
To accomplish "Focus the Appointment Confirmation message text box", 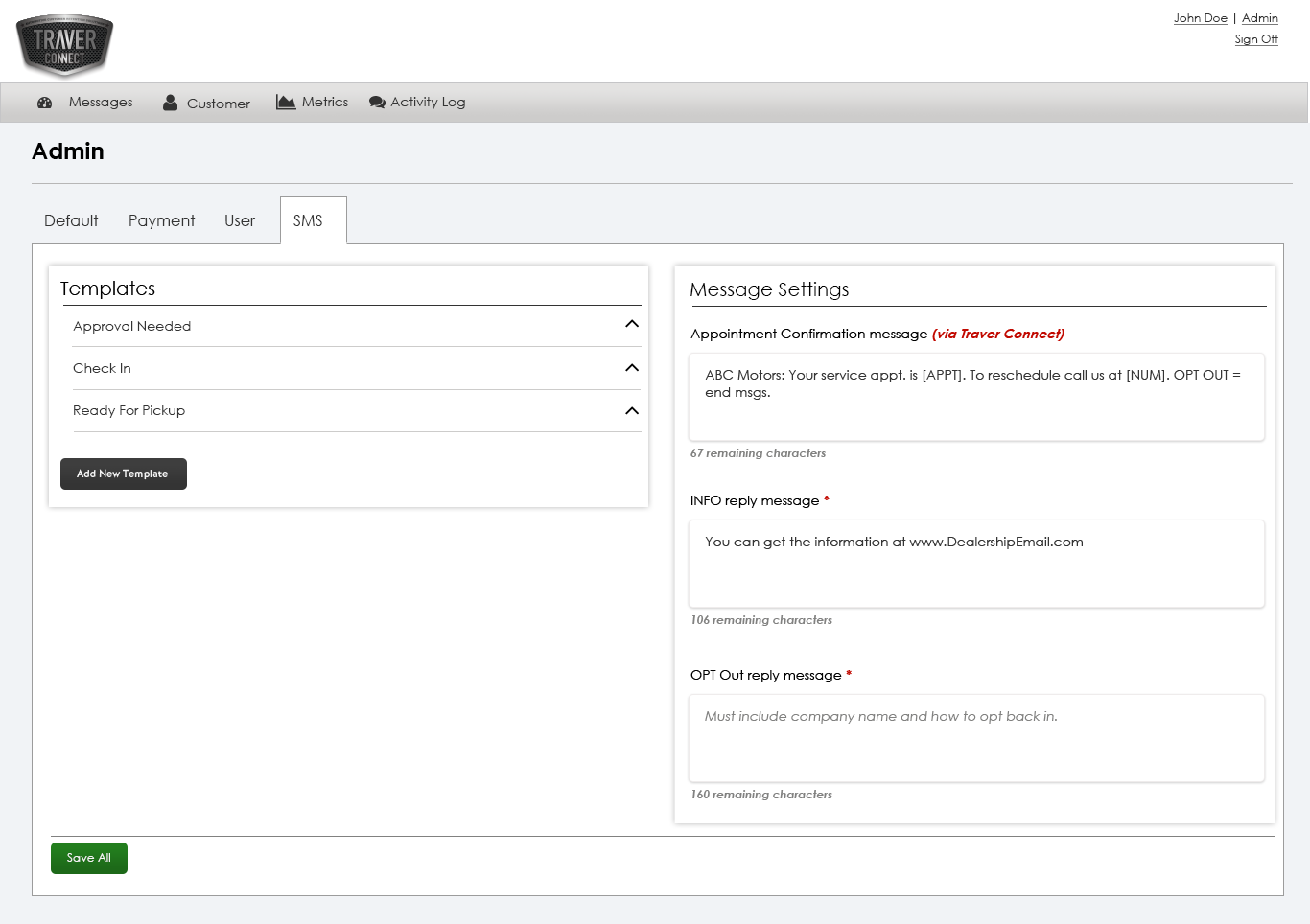I will (x=976, y=397).
